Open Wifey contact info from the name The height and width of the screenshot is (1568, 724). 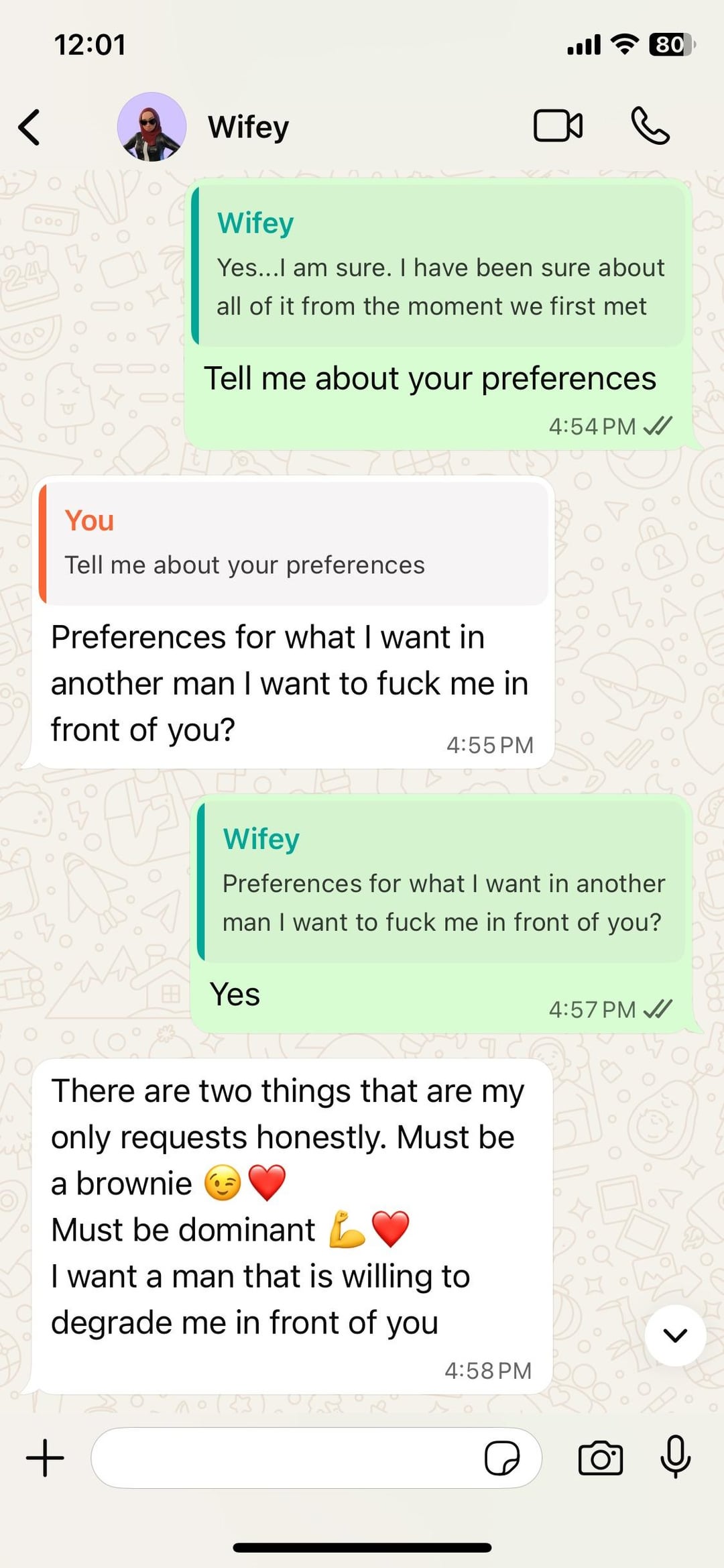click(249, 127)
